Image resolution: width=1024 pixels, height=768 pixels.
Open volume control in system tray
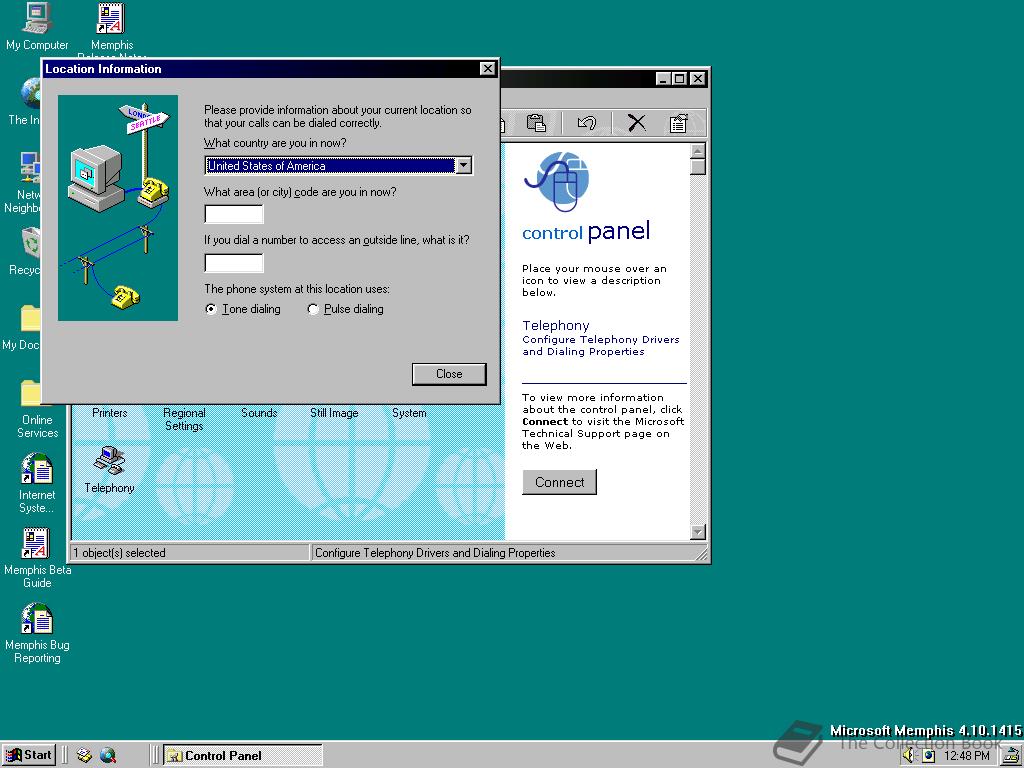[x=909, y=756]
